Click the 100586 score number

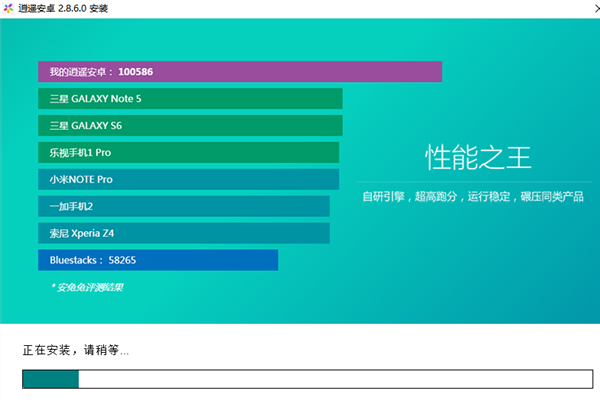point(135,72)
